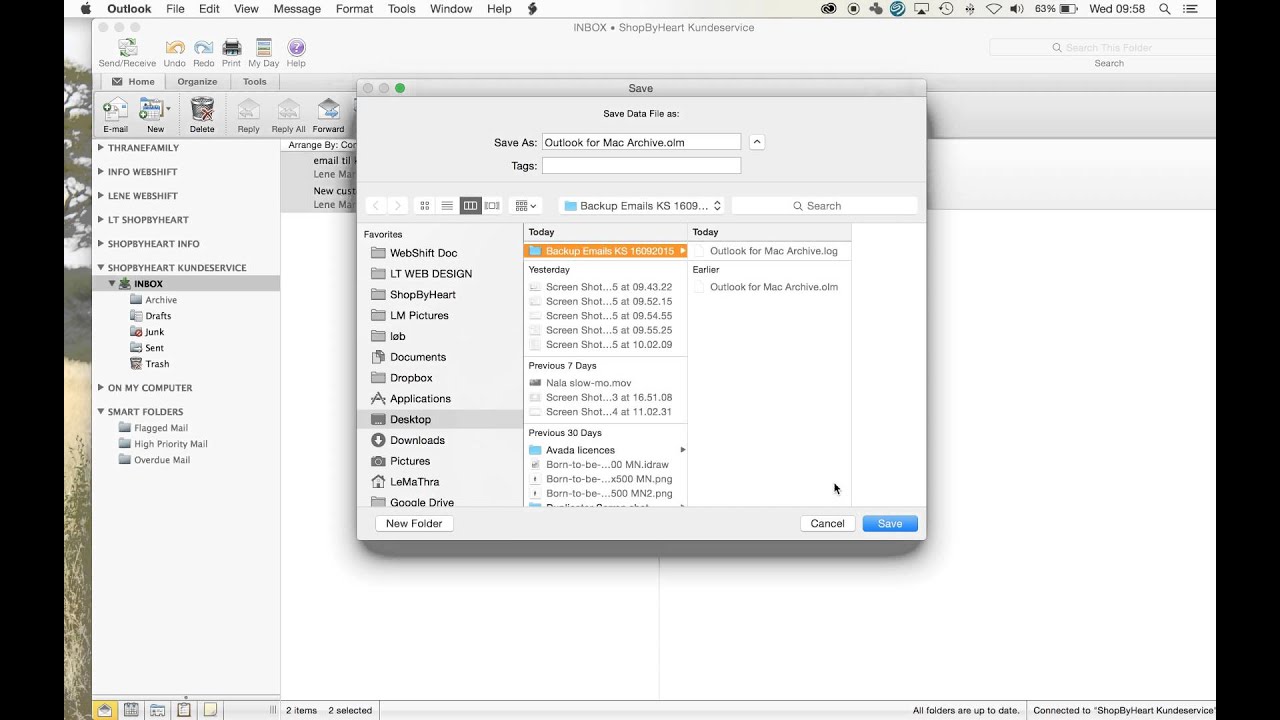
Task: Expand the THRANEFAMILY account
Action: (x=100, y=147)
